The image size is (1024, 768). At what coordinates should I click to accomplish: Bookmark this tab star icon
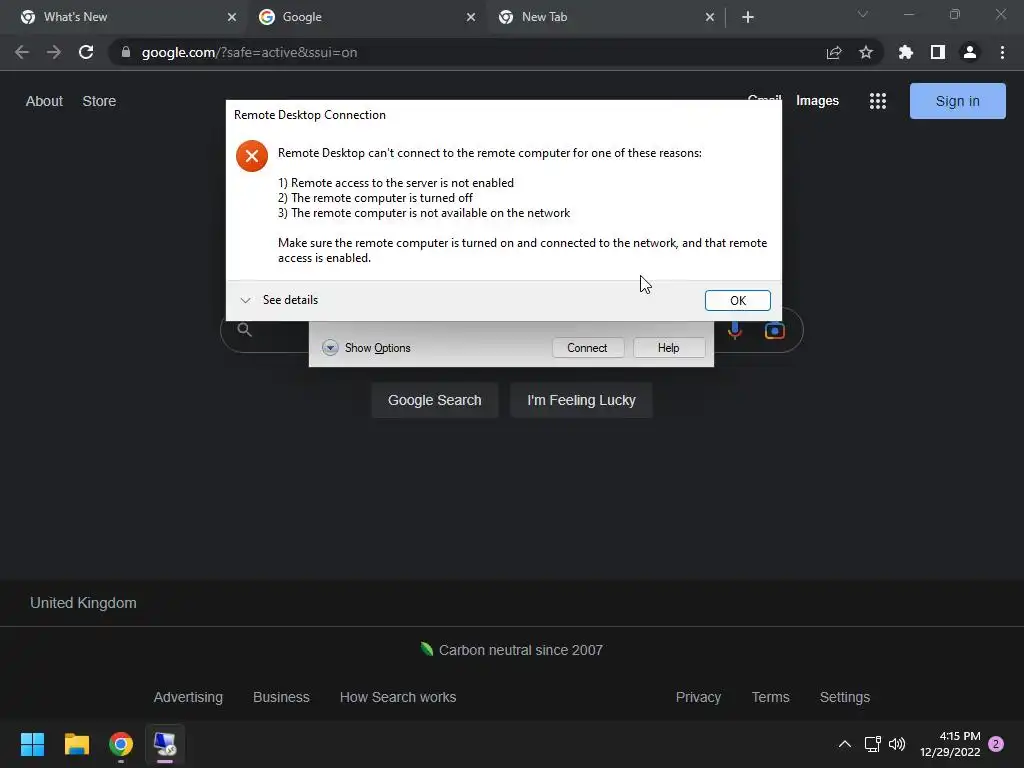(x=866, y=52)
